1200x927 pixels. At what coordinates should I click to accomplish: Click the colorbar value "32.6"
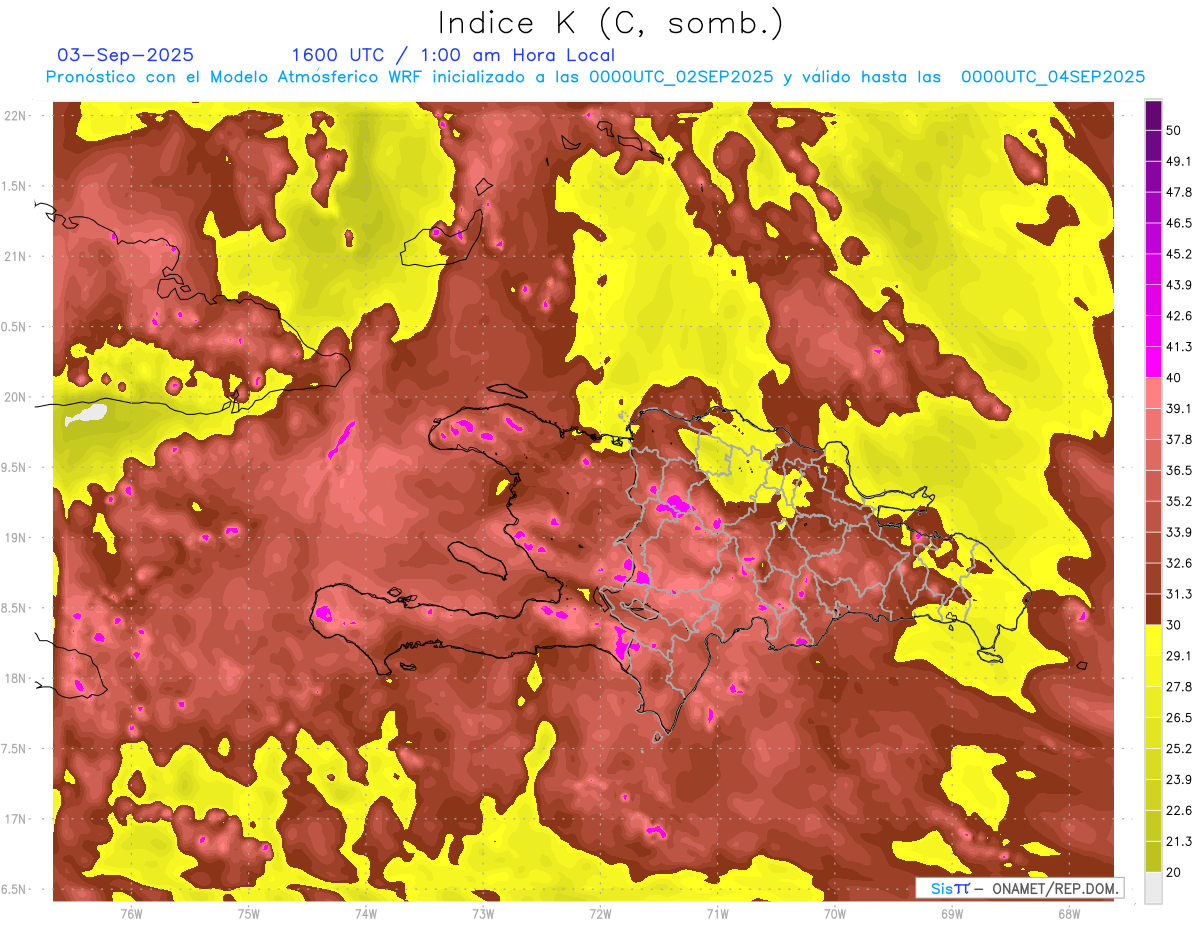[x=1178, y=563]
